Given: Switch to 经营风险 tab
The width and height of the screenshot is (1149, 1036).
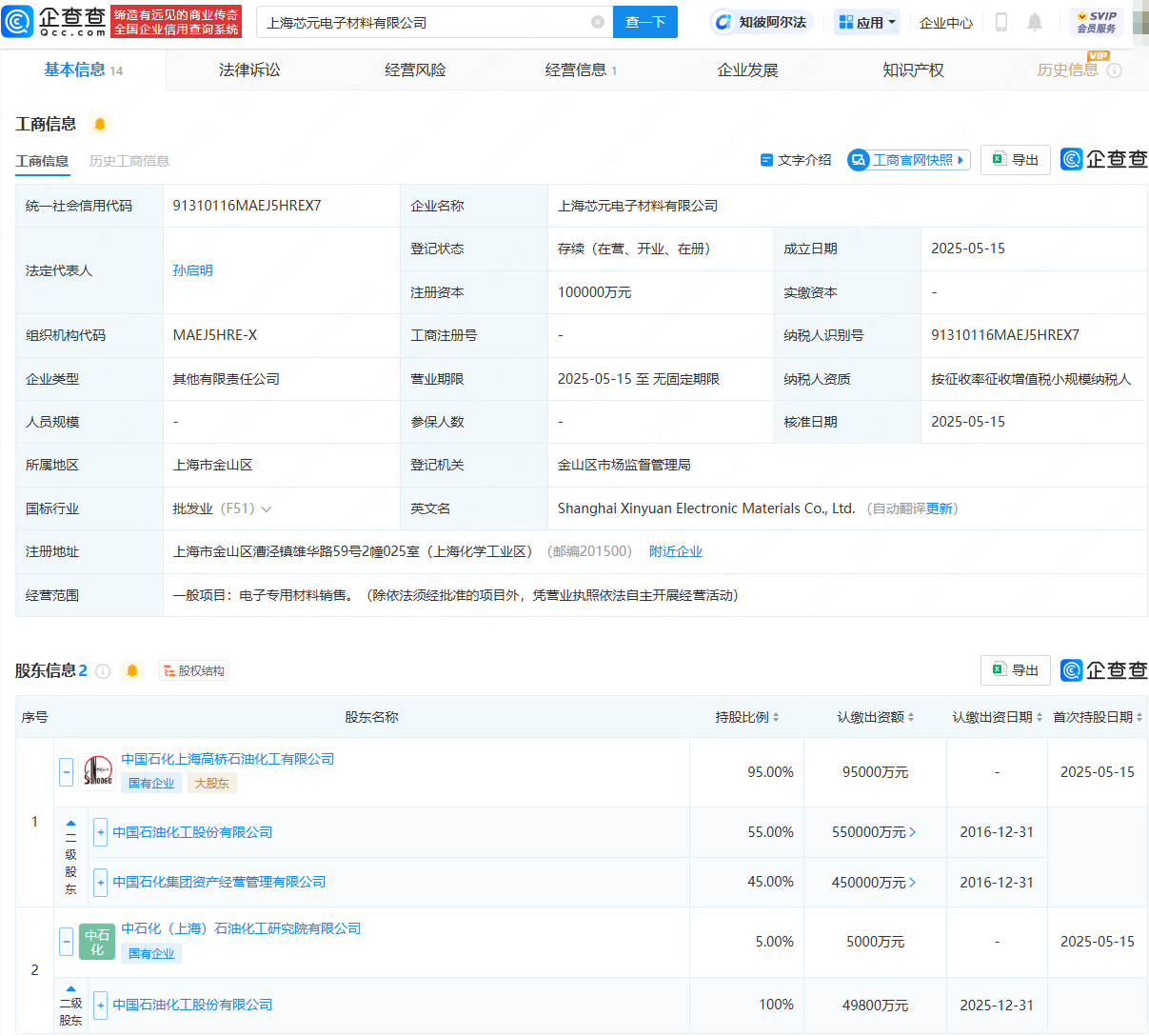Looking at the screenshot, I should [415, 70].
